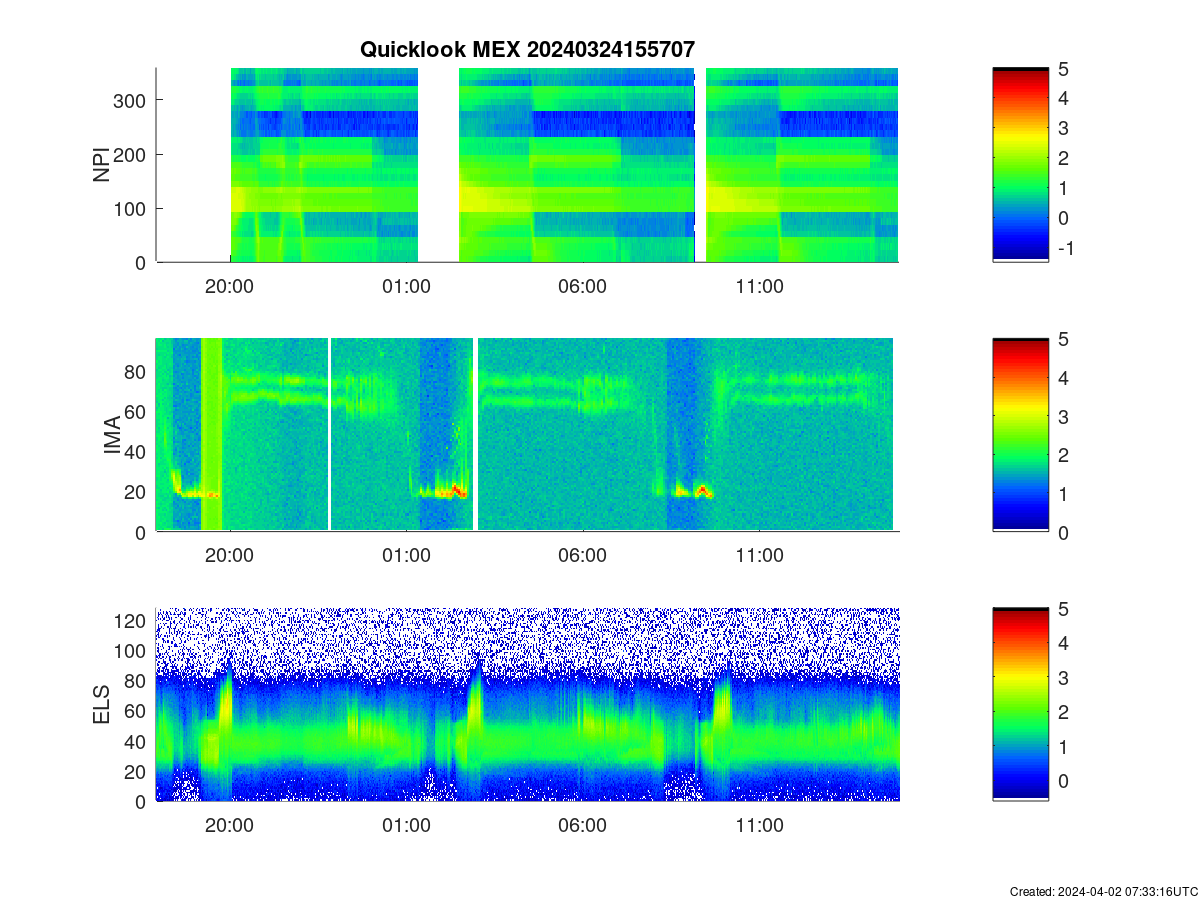
Task: Click the colorbar beside the IMA plot
Action: click(x=1020, y=435)
